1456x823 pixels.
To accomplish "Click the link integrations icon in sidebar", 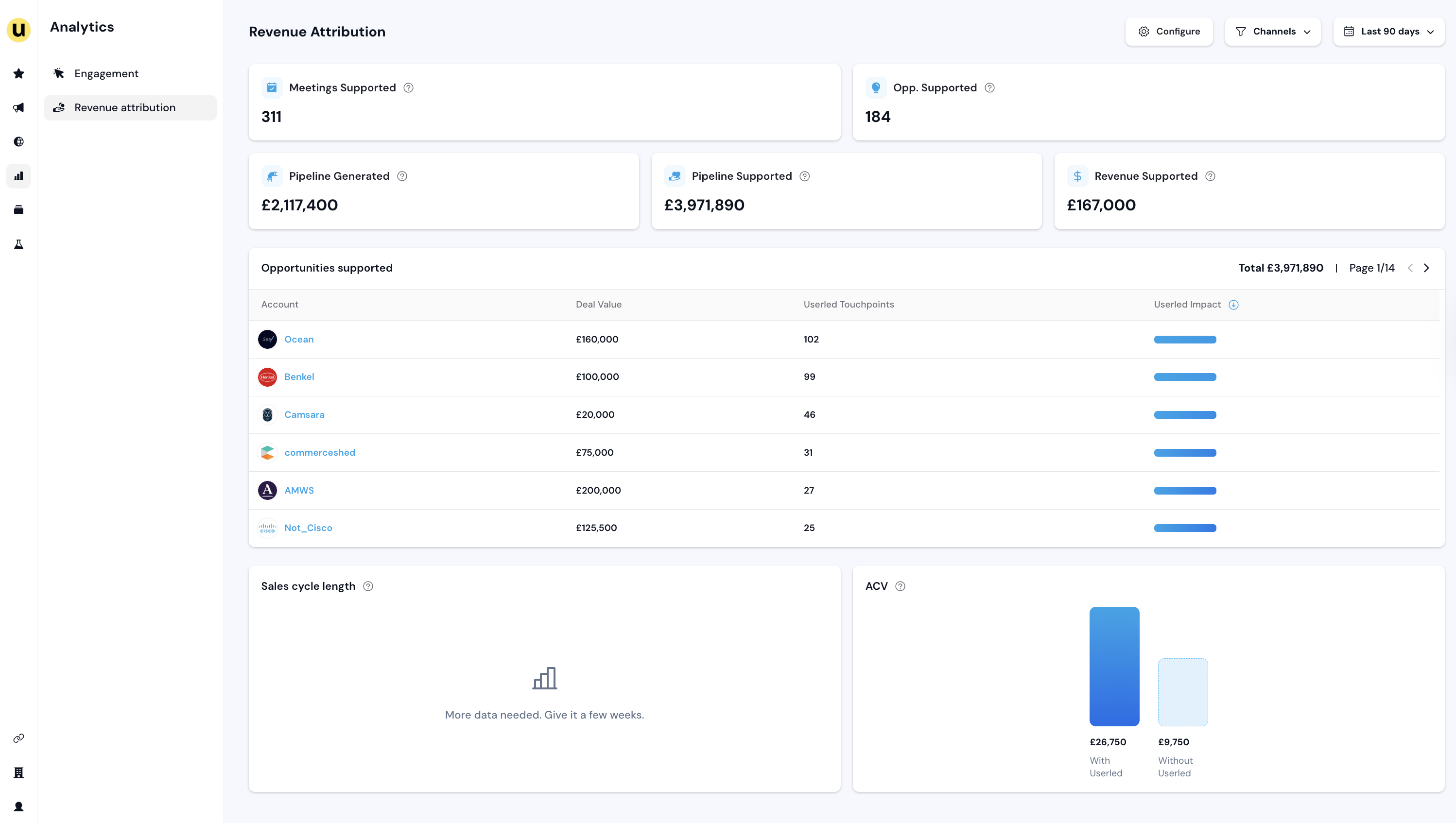I will 18,738.
